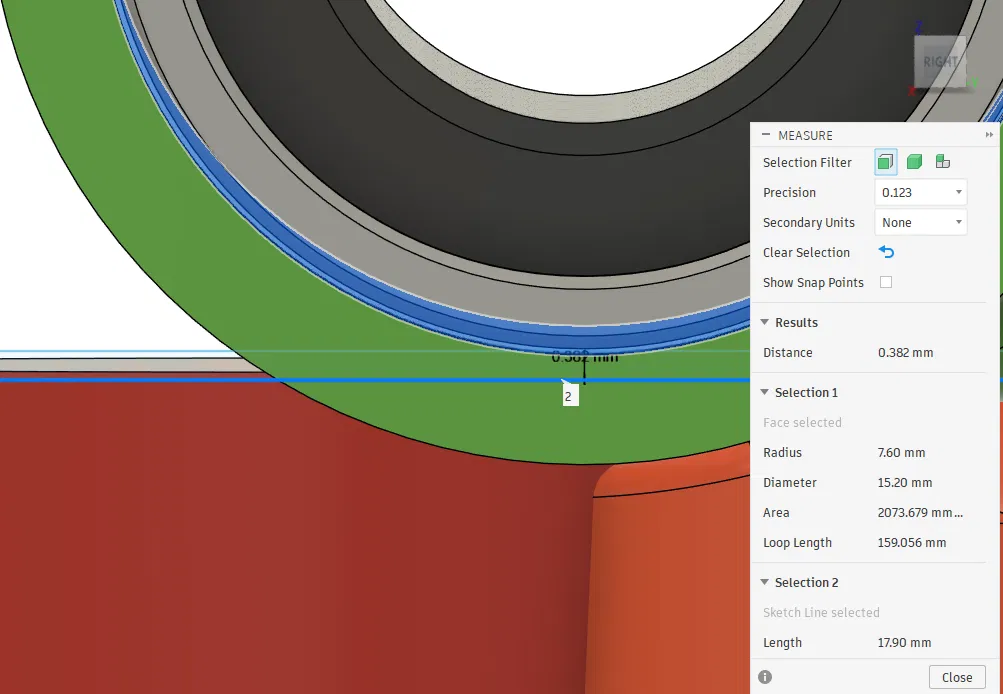1003x694 pixels.
Task: Click the Face selected label
Action: (x=802, y=422)
